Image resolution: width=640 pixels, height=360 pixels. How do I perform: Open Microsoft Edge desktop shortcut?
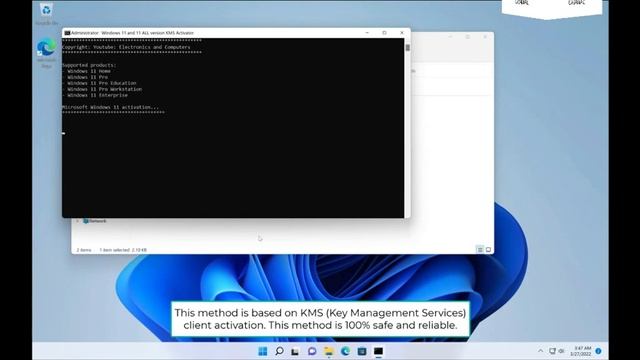pos(46,53)
